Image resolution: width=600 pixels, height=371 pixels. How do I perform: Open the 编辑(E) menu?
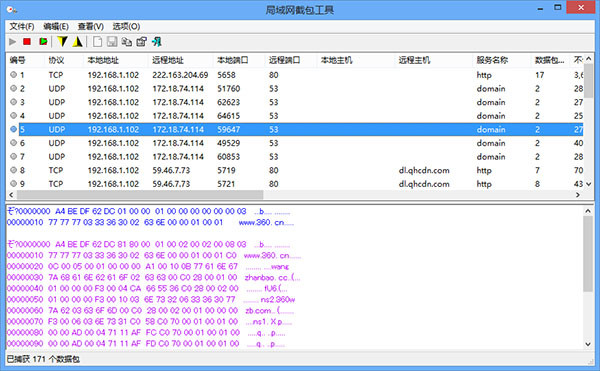click(x=56, y=26)
